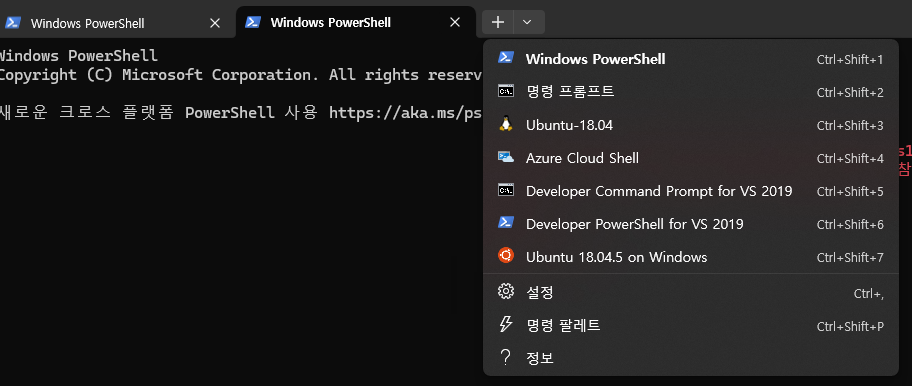Viewport: 912px width, 386px height.
Task: Launch Developer PowerShell for VS 2019
Action: (690, 224)
